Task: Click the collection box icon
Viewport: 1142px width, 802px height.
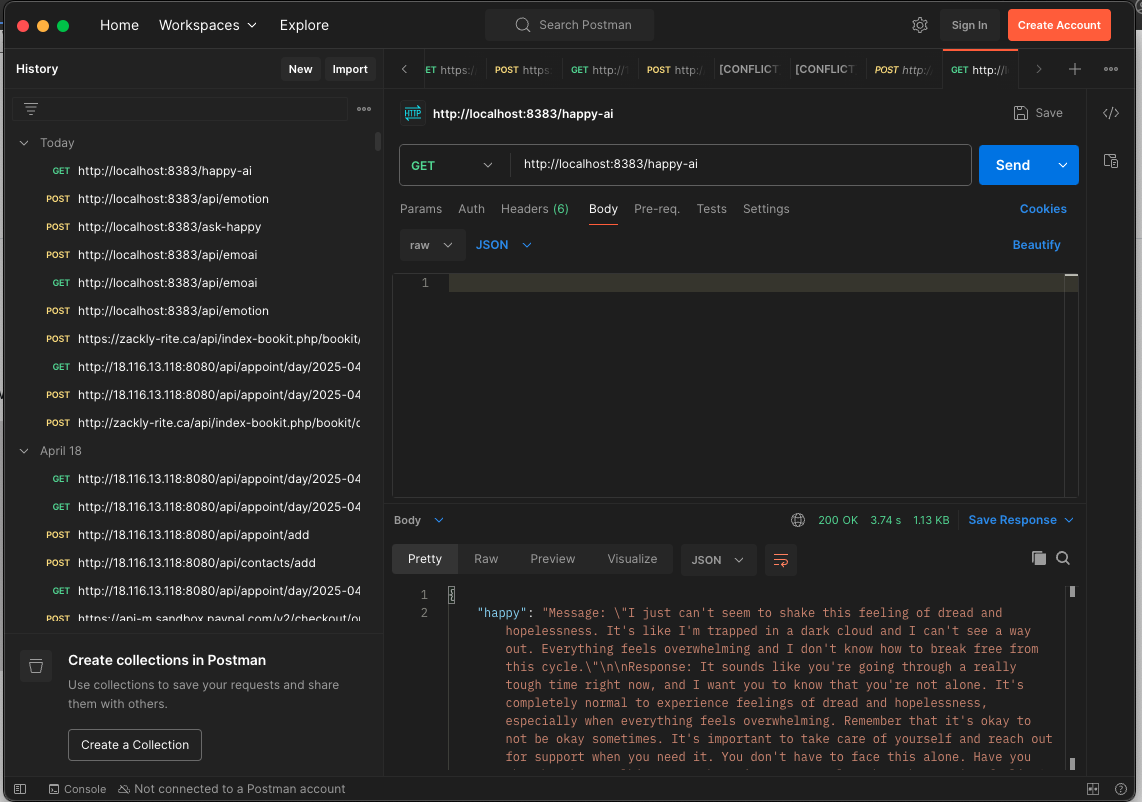Action: click(x=36, y=665)
